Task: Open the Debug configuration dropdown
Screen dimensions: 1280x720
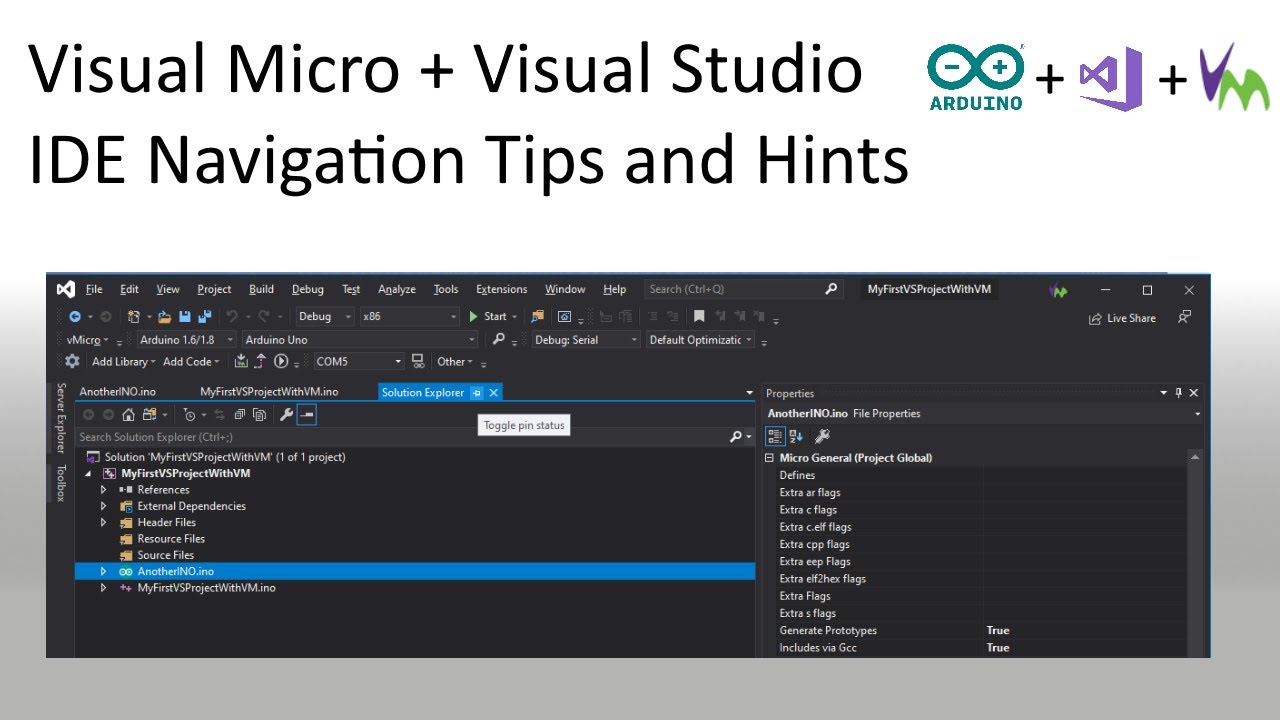Action: (x=326, y=316)
